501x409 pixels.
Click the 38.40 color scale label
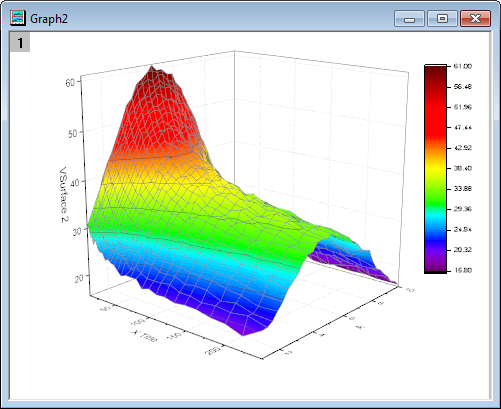coord(463,168)
